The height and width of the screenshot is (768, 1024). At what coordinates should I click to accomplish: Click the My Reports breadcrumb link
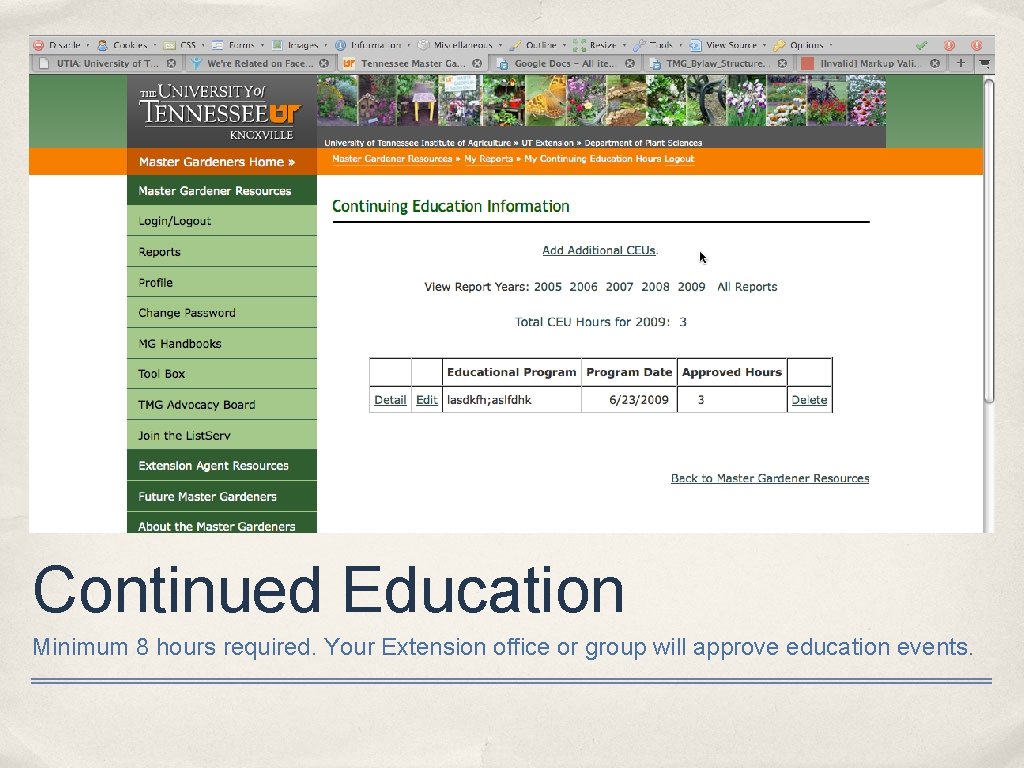click(x=488, y=159)
